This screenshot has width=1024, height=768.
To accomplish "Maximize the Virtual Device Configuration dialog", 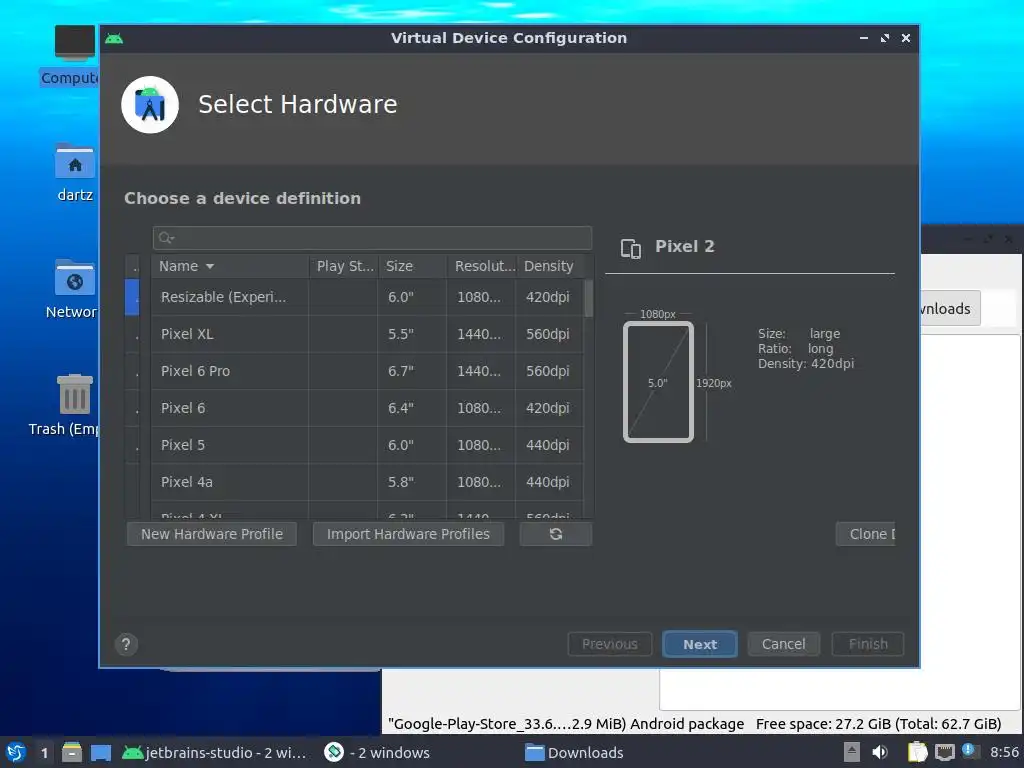I will pos(885,39).
